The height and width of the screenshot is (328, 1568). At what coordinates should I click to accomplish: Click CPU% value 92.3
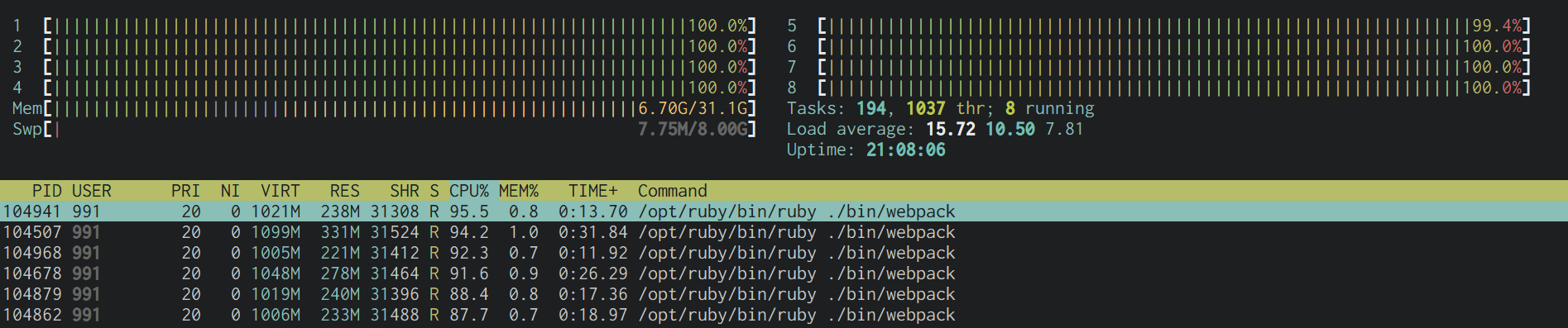(x=469, y=253)
